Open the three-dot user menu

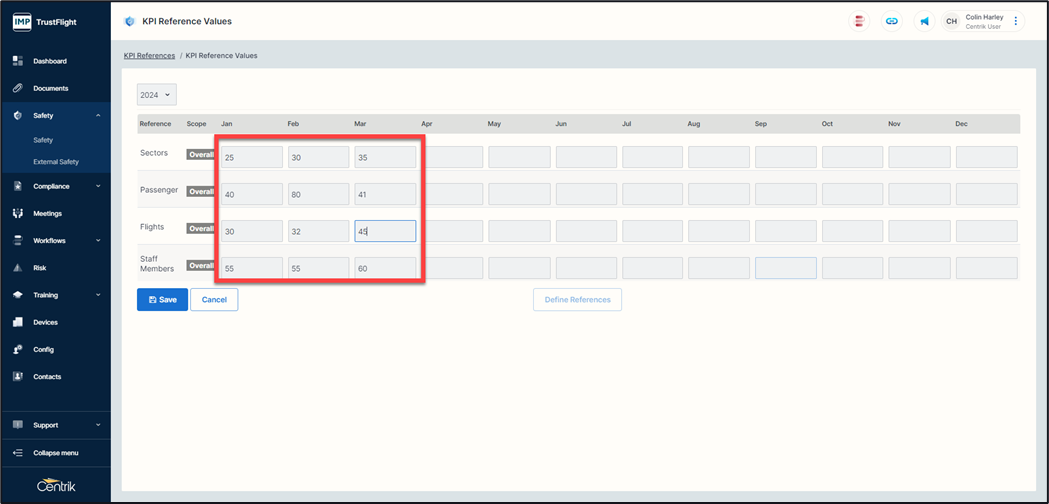click(1016, 21)
